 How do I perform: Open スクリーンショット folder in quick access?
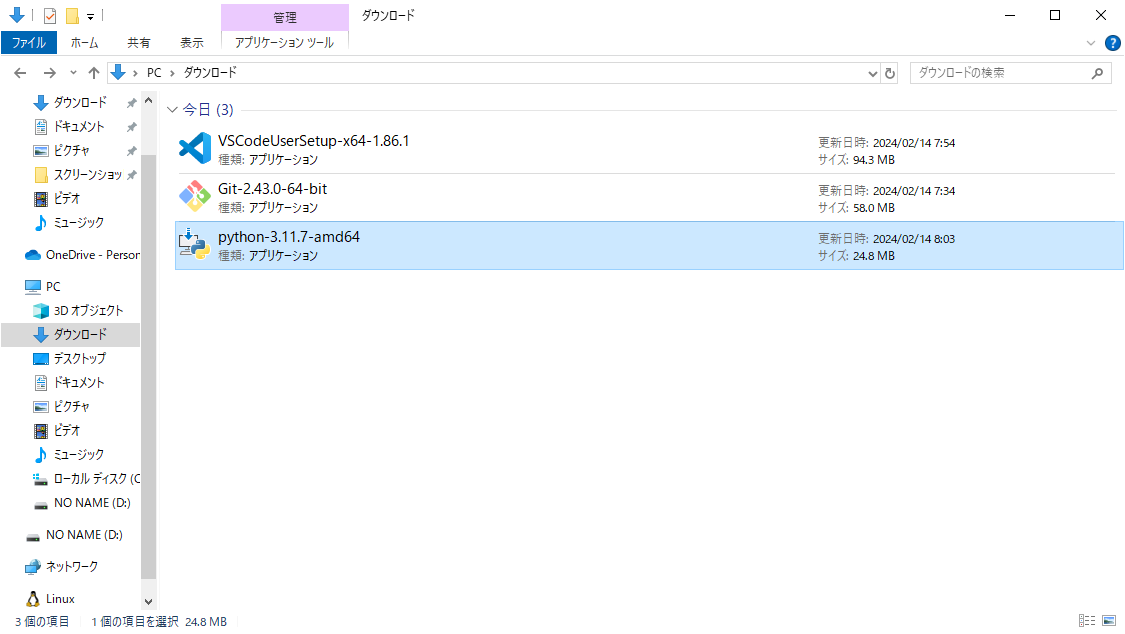[88, 175]
